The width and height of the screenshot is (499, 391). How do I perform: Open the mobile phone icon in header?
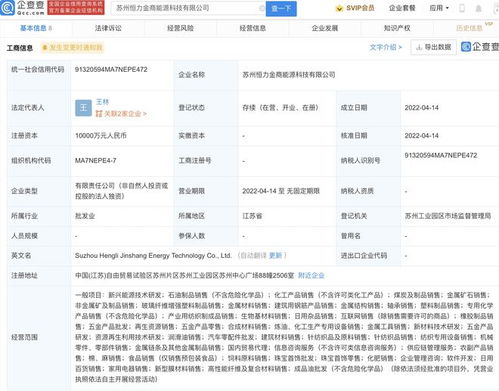pos(462,8)
